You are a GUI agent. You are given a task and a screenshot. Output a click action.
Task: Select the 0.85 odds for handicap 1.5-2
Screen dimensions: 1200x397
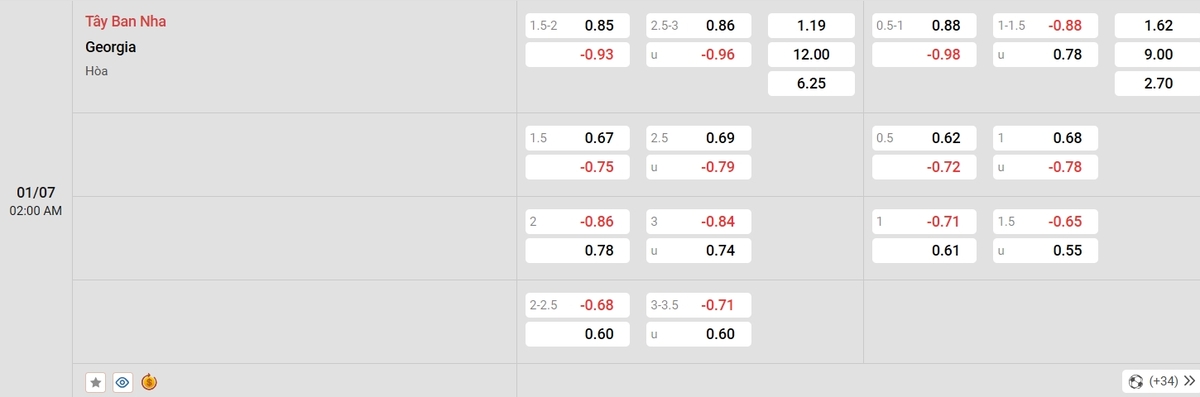[x=577, y=27]
